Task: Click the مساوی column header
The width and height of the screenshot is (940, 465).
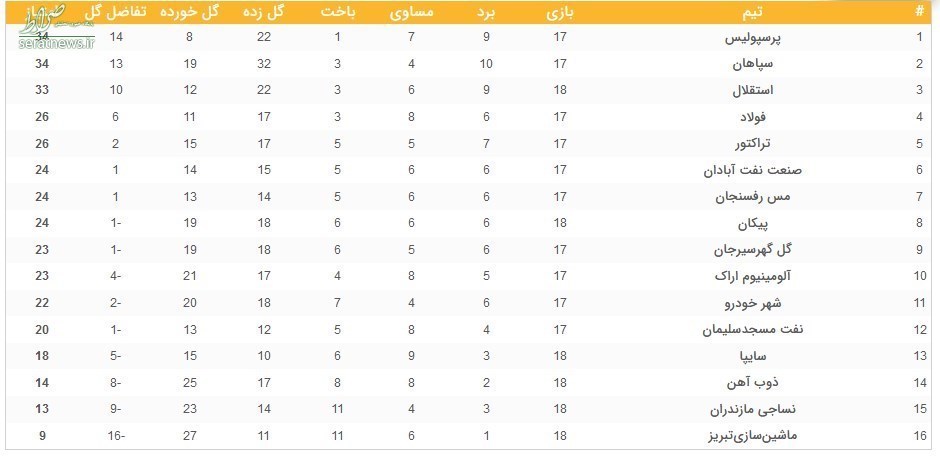Action: click(x=412, y=12)
